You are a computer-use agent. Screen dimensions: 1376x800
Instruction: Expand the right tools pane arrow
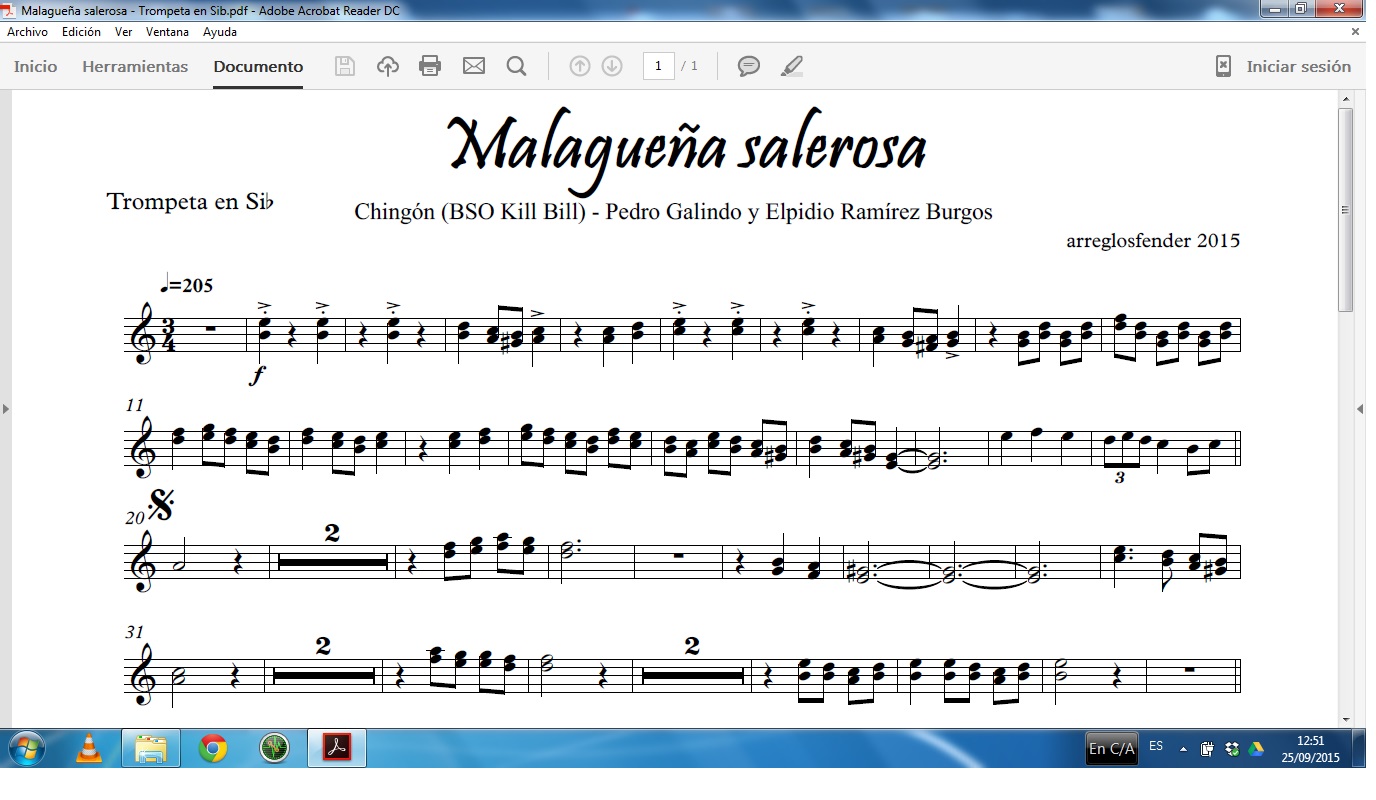point(1360,409)
